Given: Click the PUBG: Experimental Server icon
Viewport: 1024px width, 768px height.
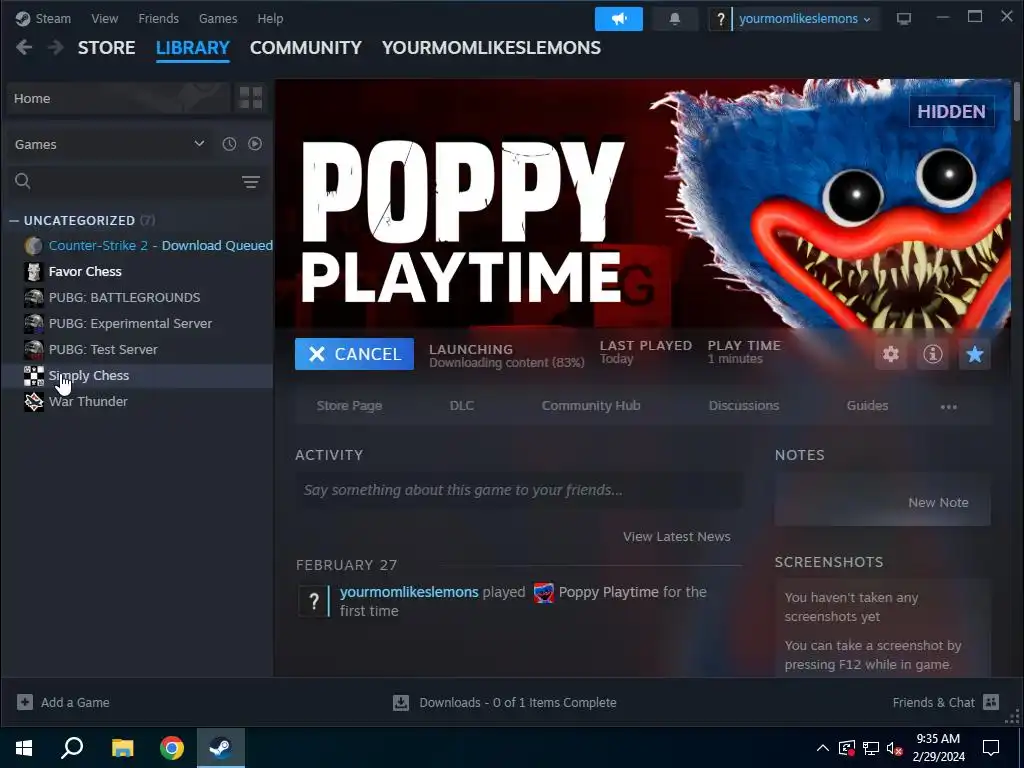Looking at the screenshot, I should [x=33, y=323].
